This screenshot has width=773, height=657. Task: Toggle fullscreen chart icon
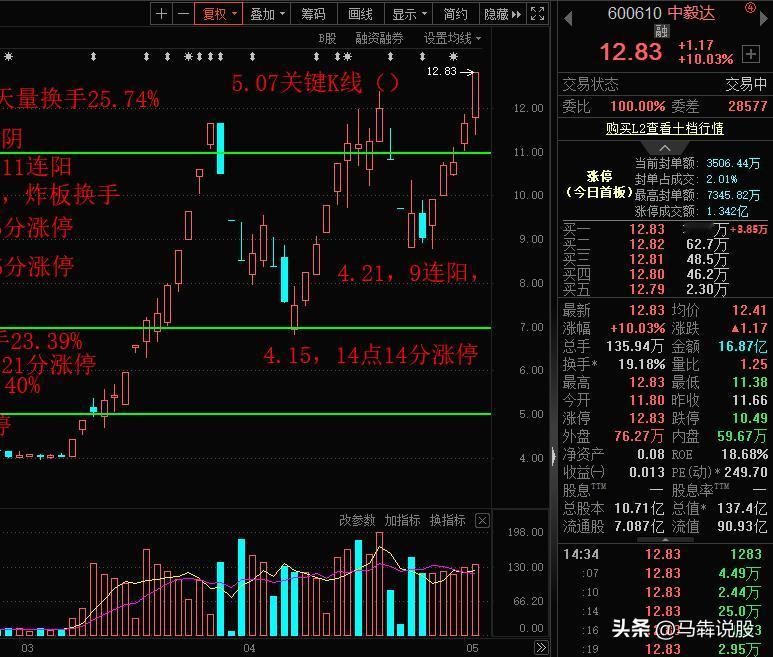(537, 13)
